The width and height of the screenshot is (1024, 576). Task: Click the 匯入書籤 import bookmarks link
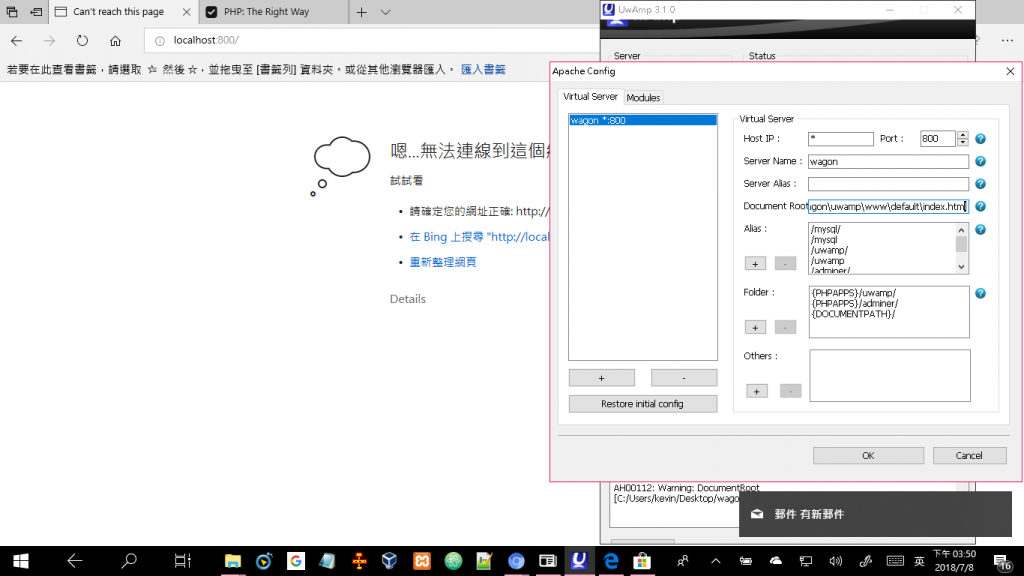point(483,69)
